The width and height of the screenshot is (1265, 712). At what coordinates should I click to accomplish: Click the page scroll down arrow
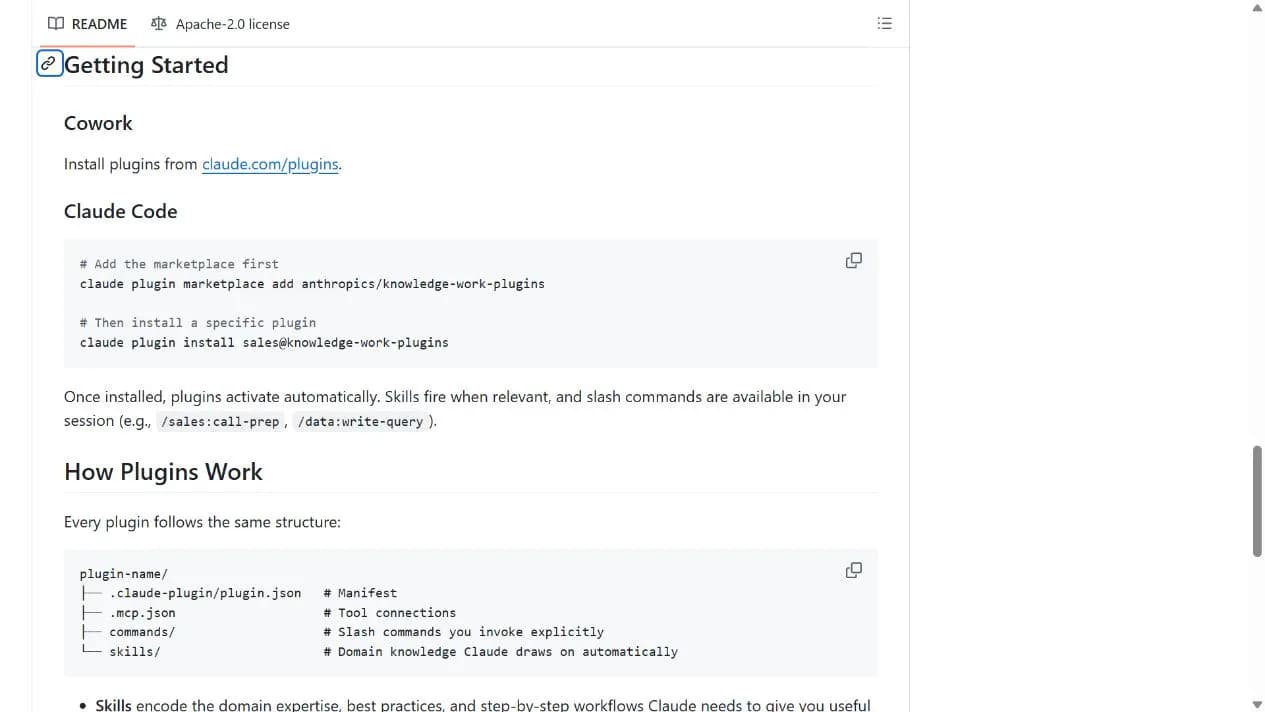tap(1257, 704)
